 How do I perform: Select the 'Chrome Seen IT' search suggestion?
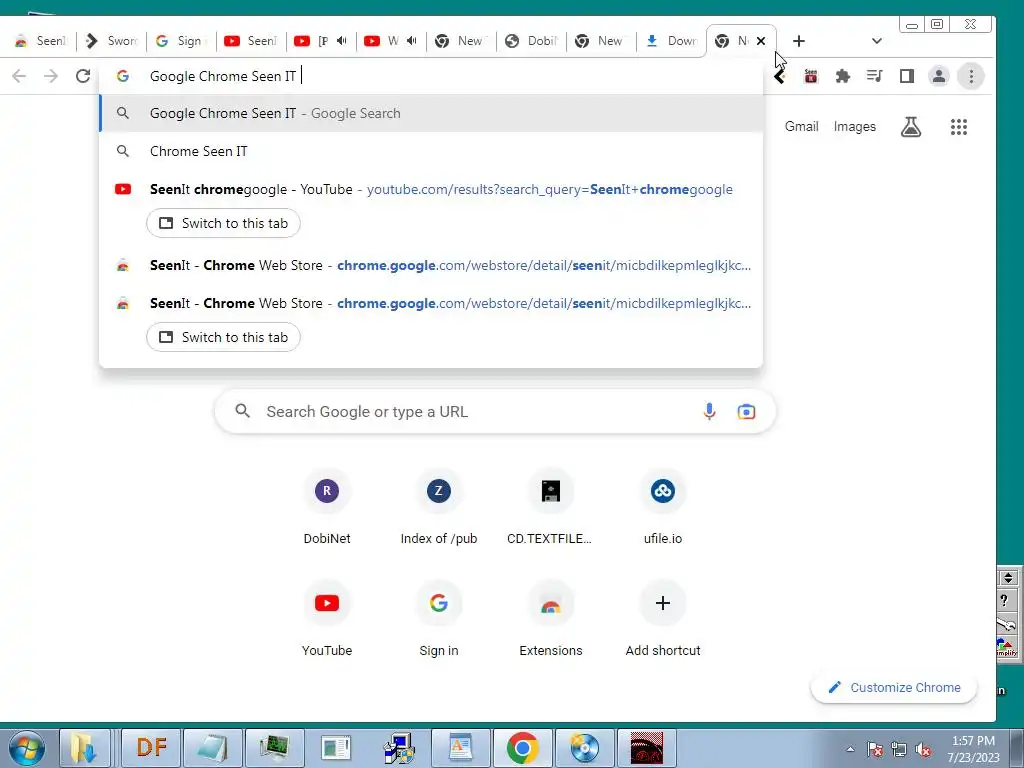[x=431, y=152]
